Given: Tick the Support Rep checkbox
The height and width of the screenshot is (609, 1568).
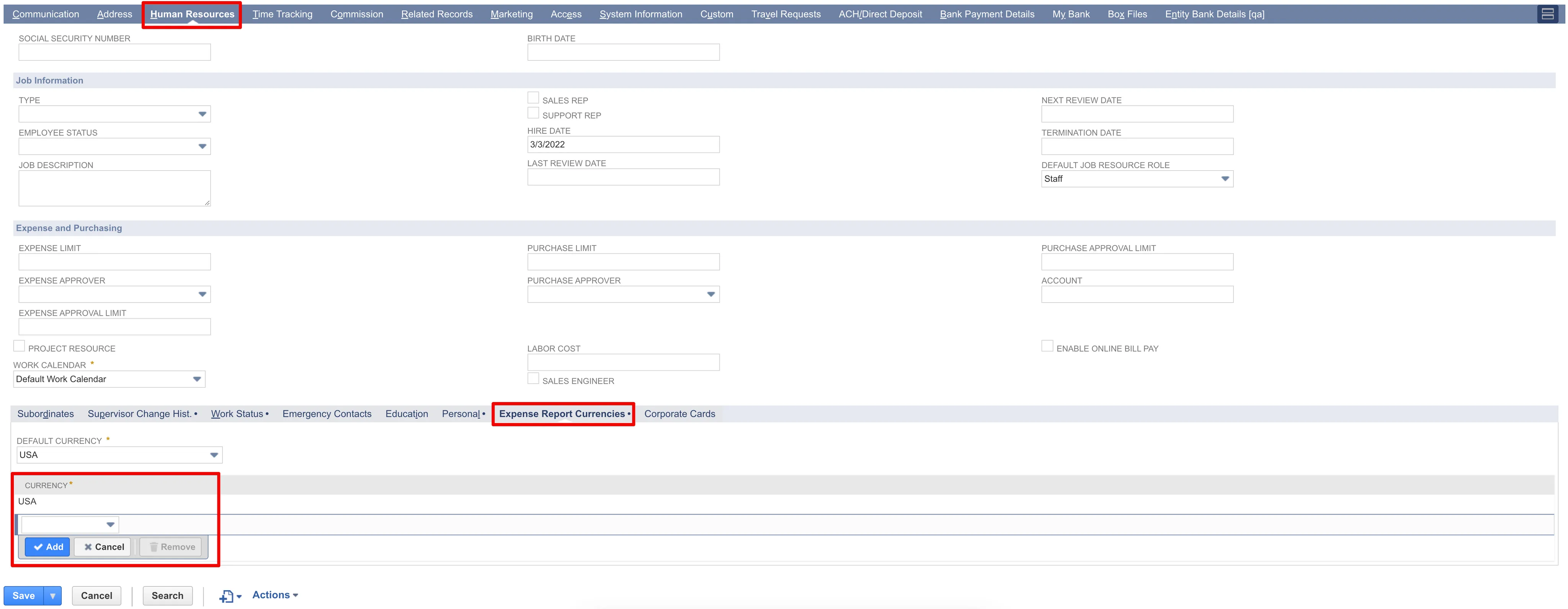Looking at the screenshot, I should 532,113.
